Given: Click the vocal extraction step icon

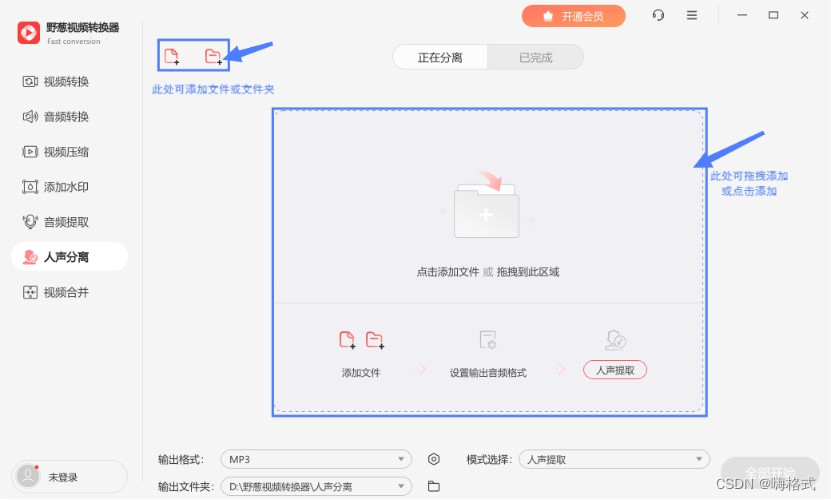Looking at the screenshot, I should point(615,340).
